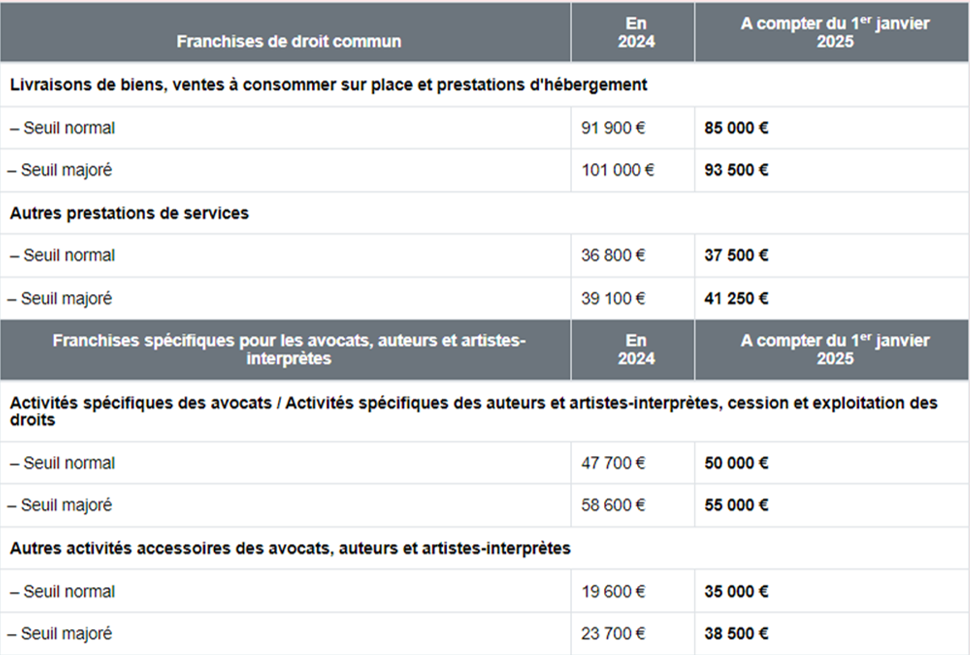Select the 85 000 € value
Image resolution: width=970 pixels, height=655 pixels.
click(736, 128)
